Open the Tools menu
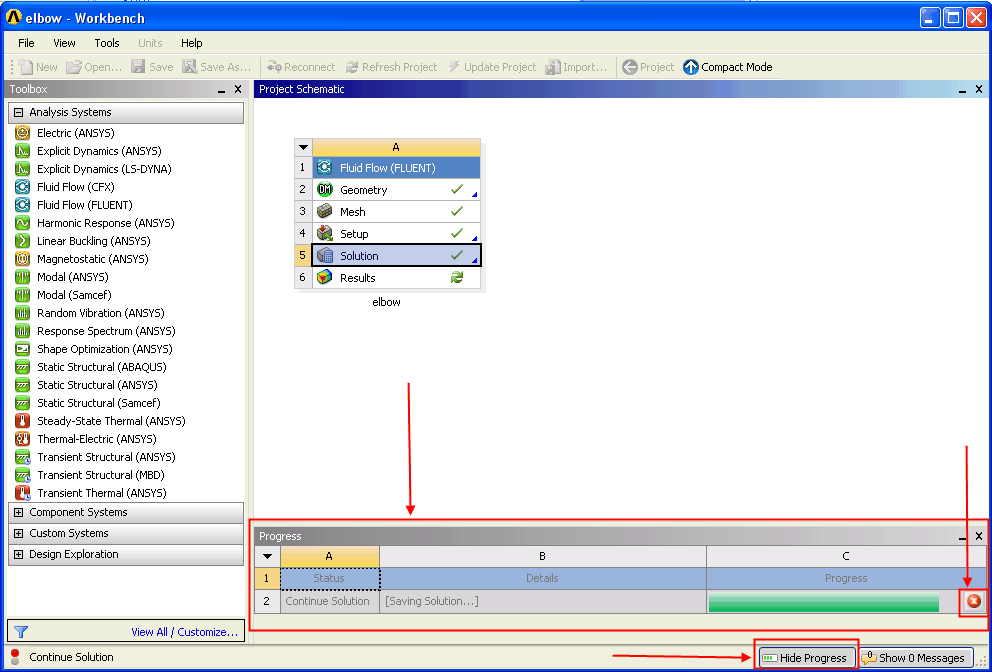The image size is (992, 672). 107,43
